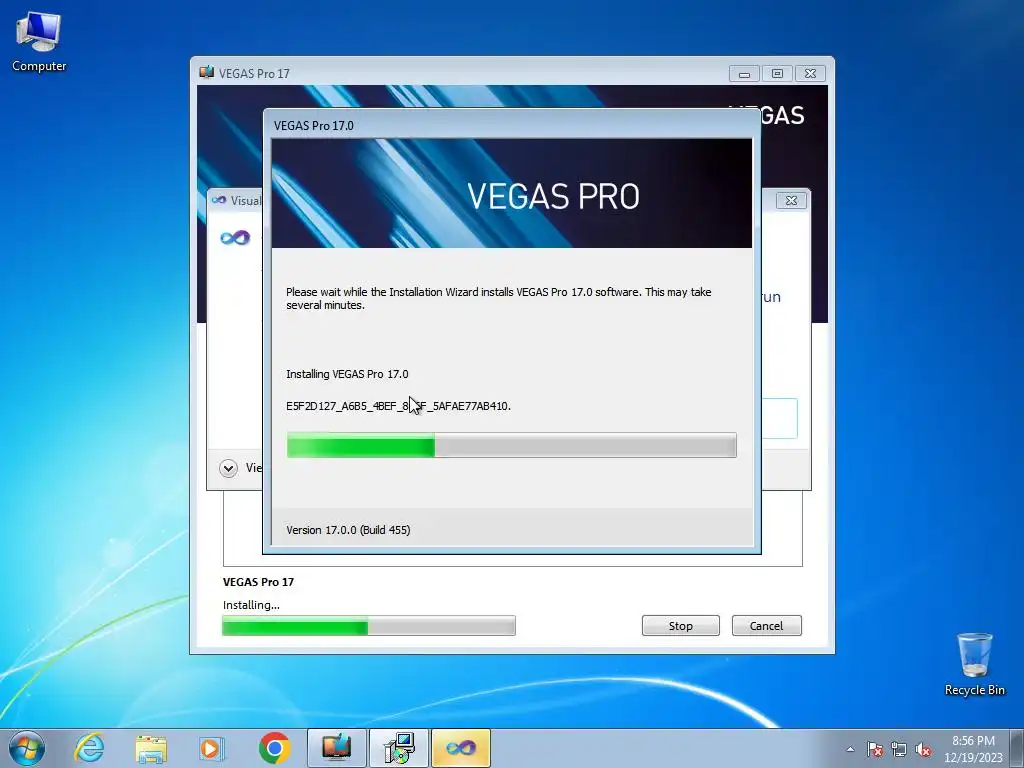Open the Recycle Bin desktop icon

[x=974, y=664]
